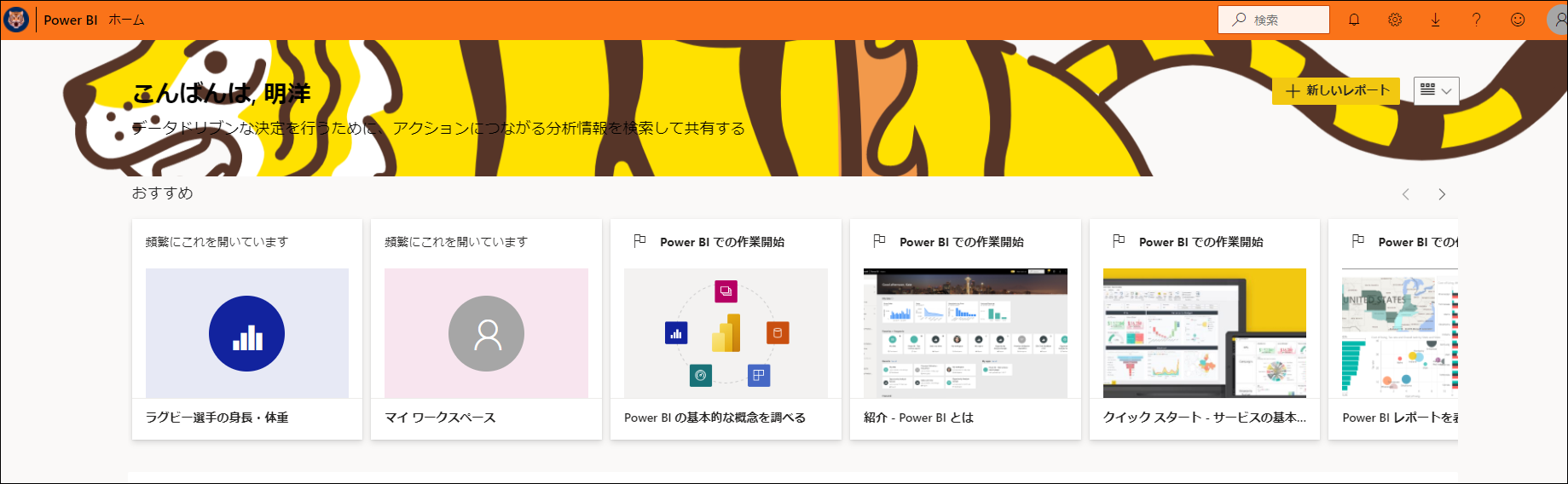Image resolution: width=1568 pixels, height=484 pixels.
Task: Click flag icon on 基本的な概念 card
Action: pos(639,241)
